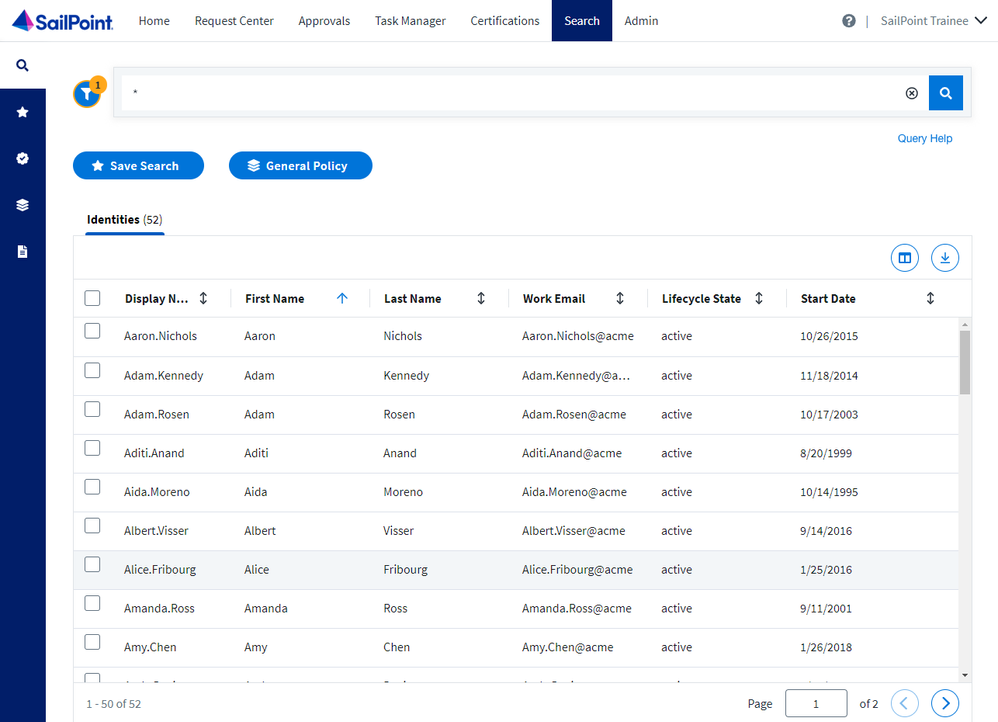This screenshot has height=722, width=998.
Task: Sort by the First Name column arrow
Action: click(x=342, y=298)
